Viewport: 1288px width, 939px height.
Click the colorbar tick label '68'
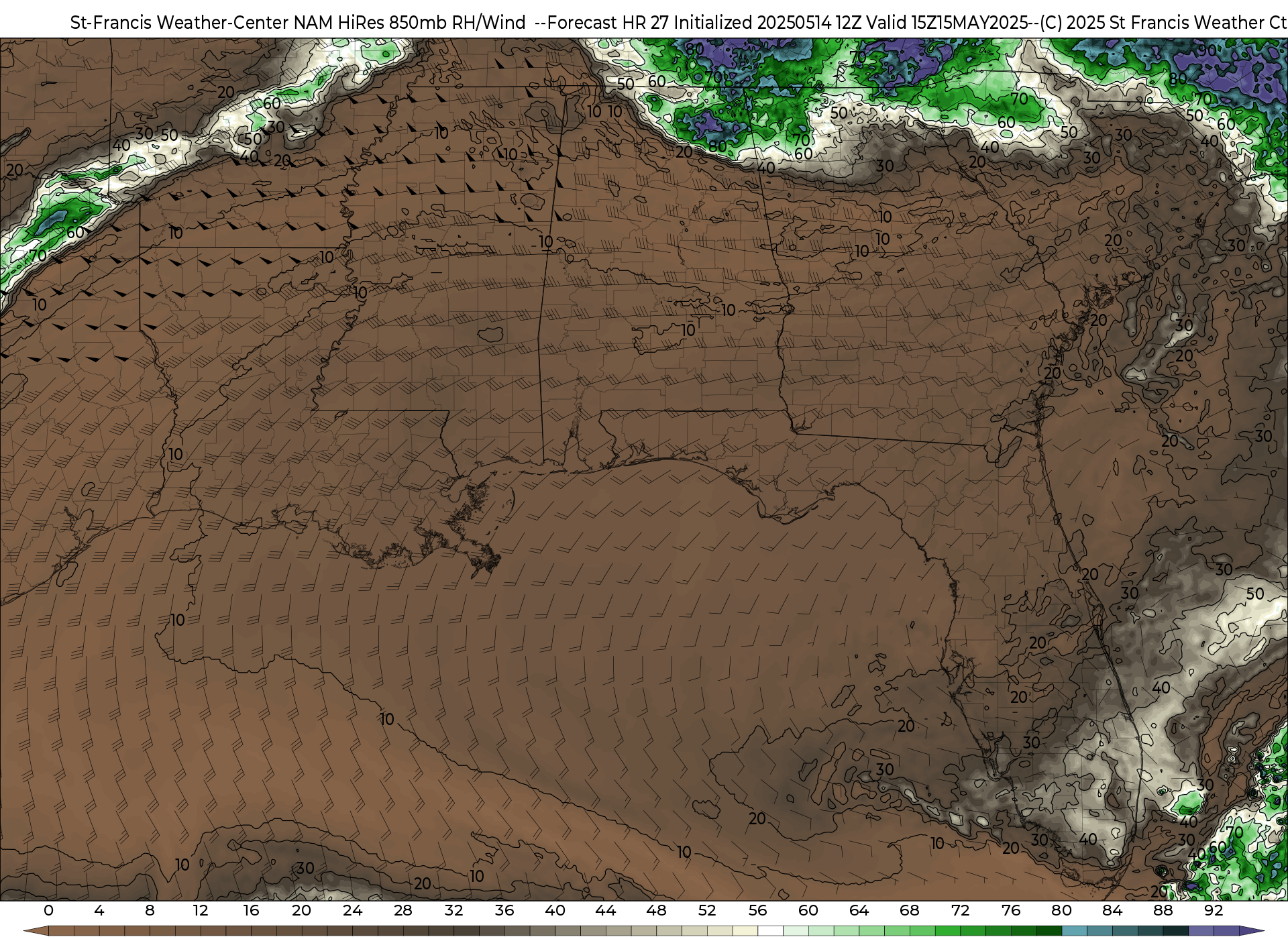coord(910,910)
